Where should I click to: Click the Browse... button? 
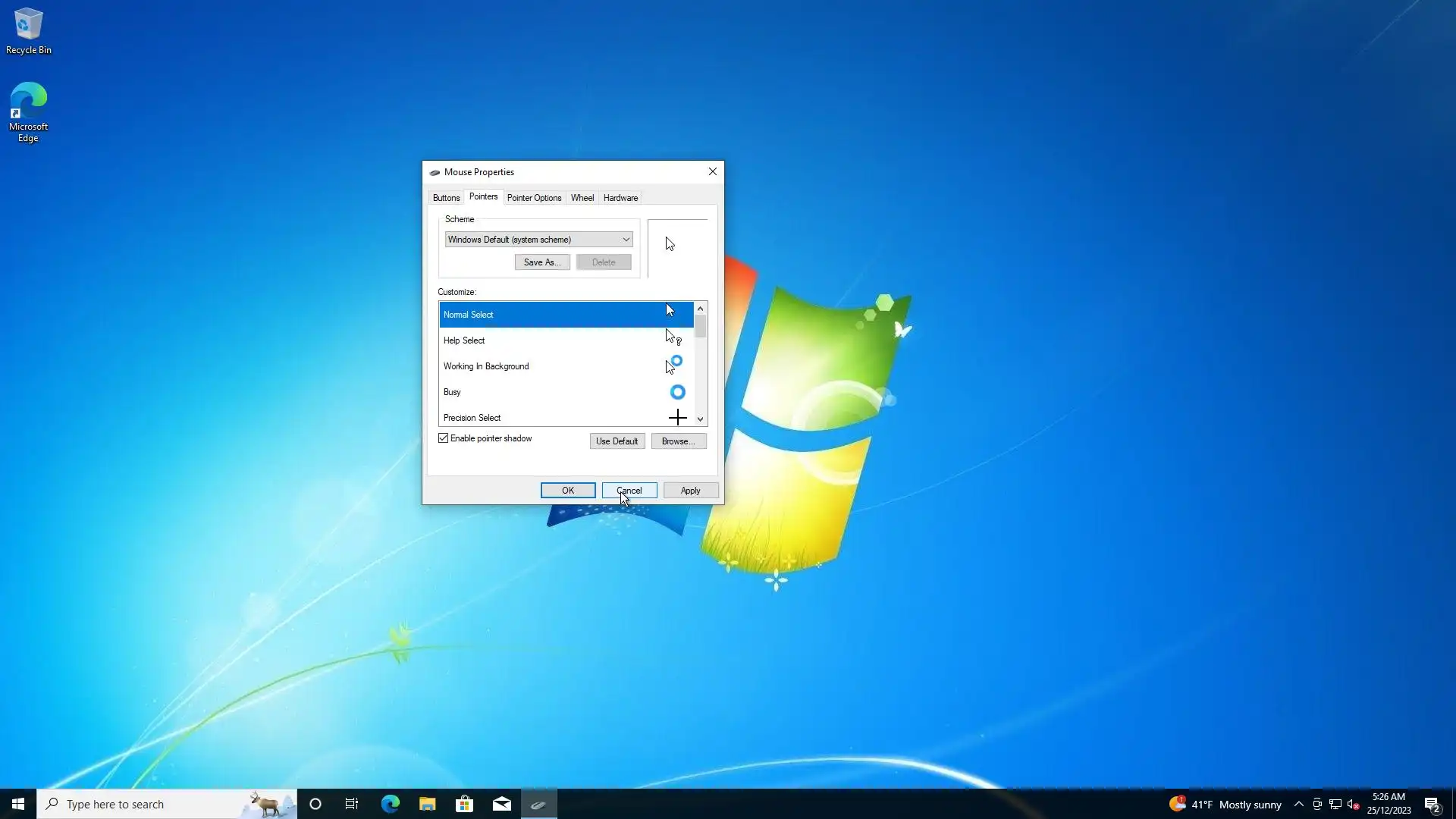678,441
